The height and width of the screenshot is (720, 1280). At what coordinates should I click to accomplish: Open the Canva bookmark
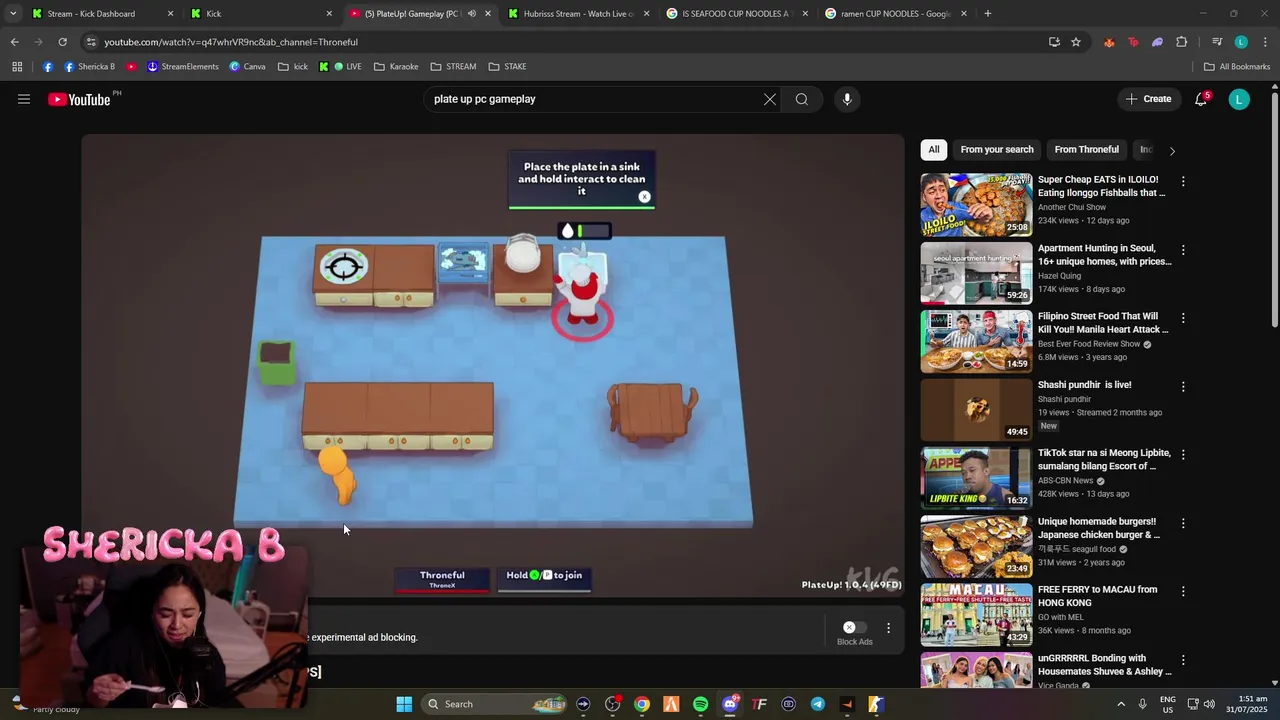coord(247,67)
